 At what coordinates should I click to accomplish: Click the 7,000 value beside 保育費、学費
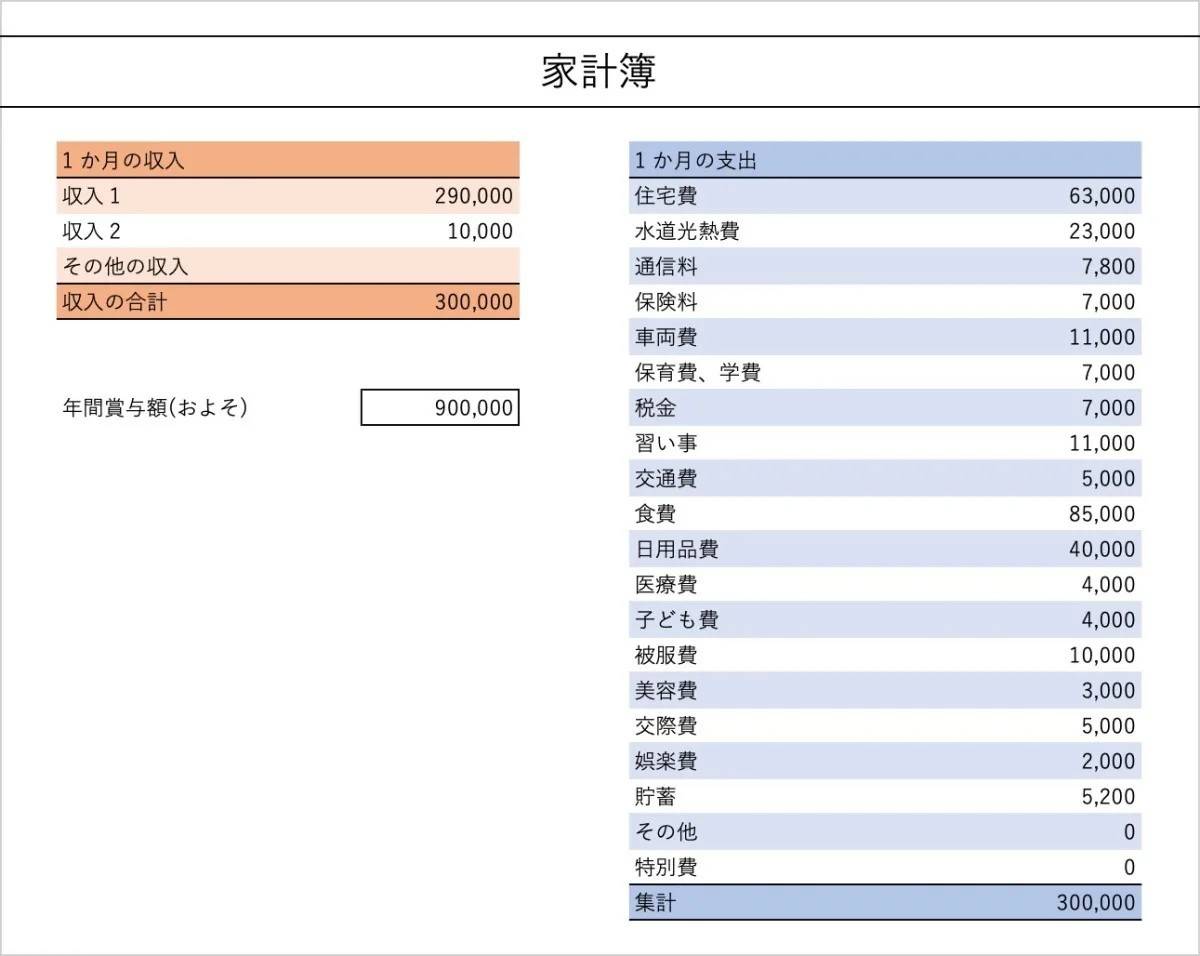[x=1108, y=373]
